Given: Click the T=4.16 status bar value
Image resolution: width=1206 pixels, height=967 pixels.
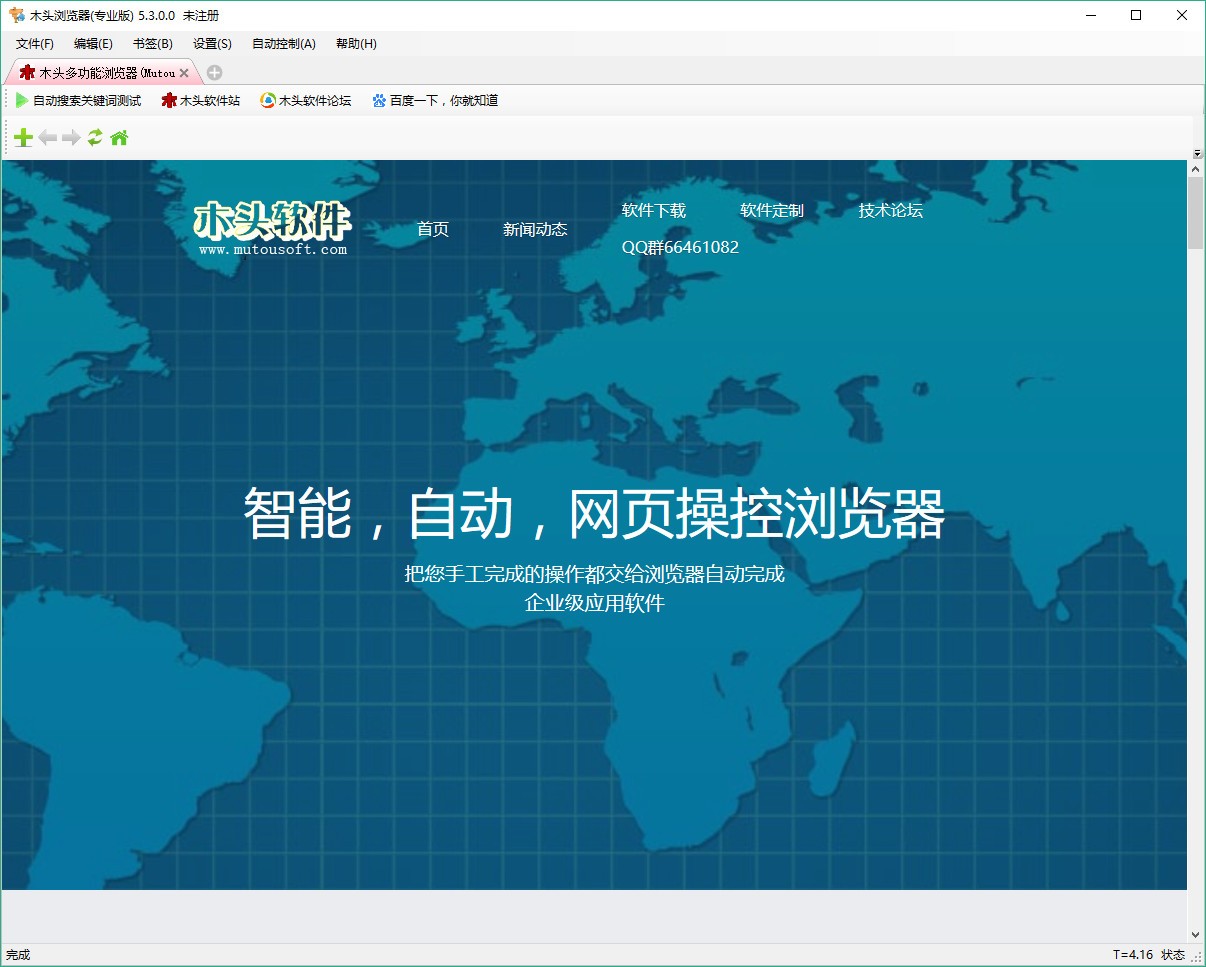Looking at the screenshot, I should (1133, 955).
